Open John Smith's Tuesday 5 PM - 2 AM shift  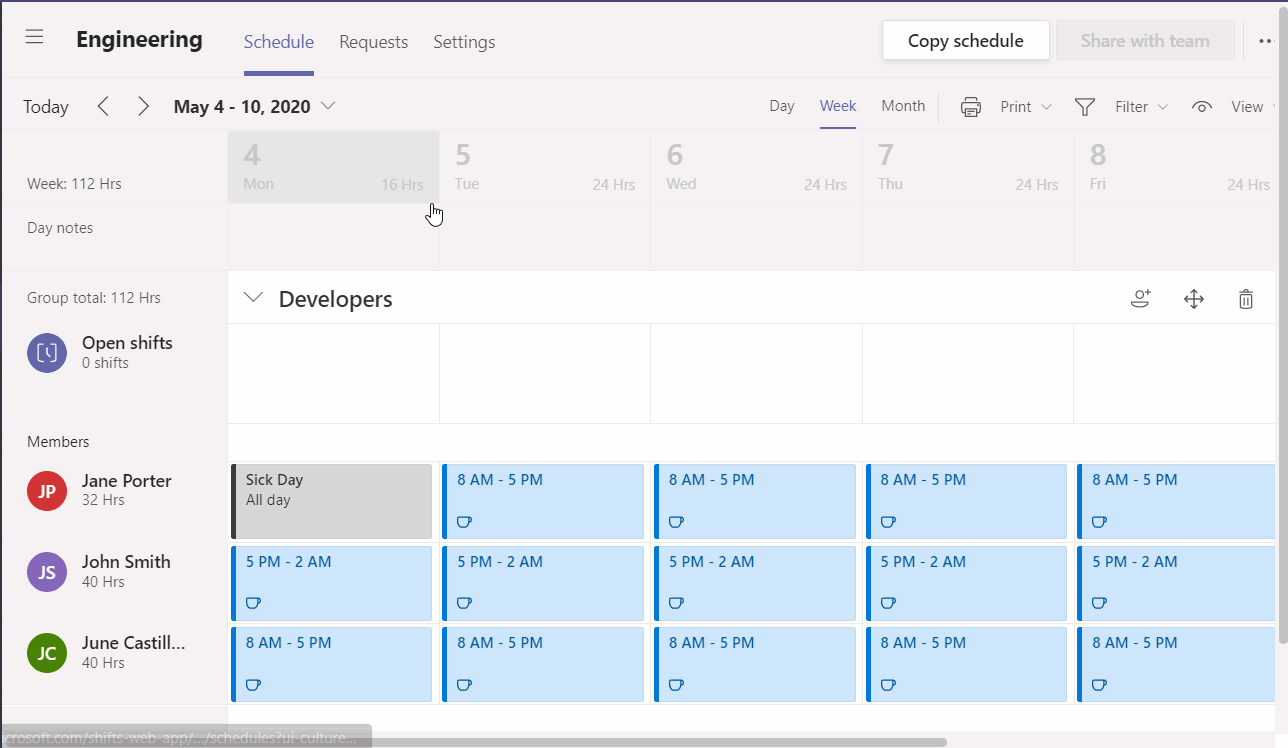pyautogui.click(x=543, y=583)
